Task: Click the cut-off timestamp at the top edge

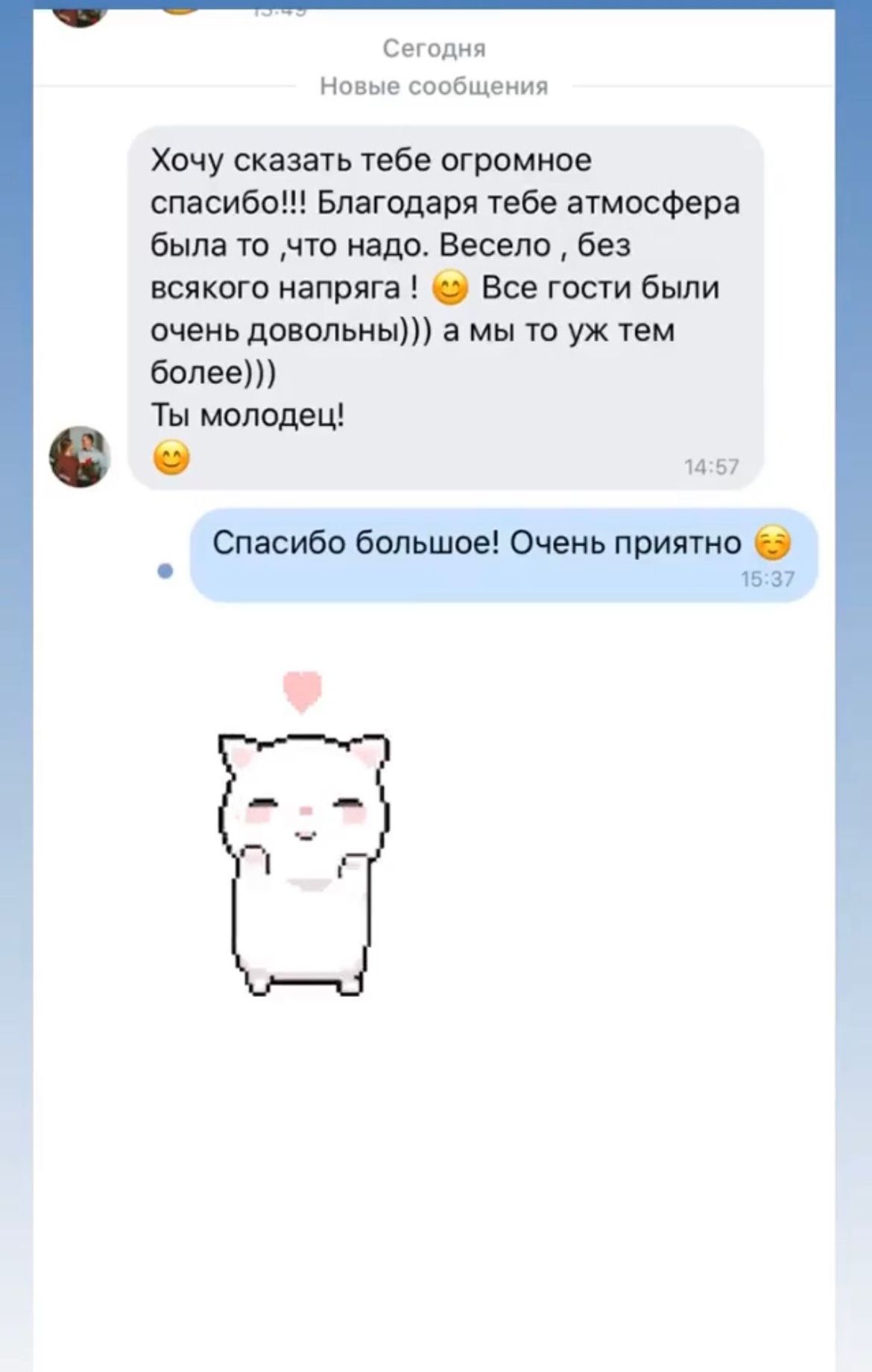Action: point(278,12)
